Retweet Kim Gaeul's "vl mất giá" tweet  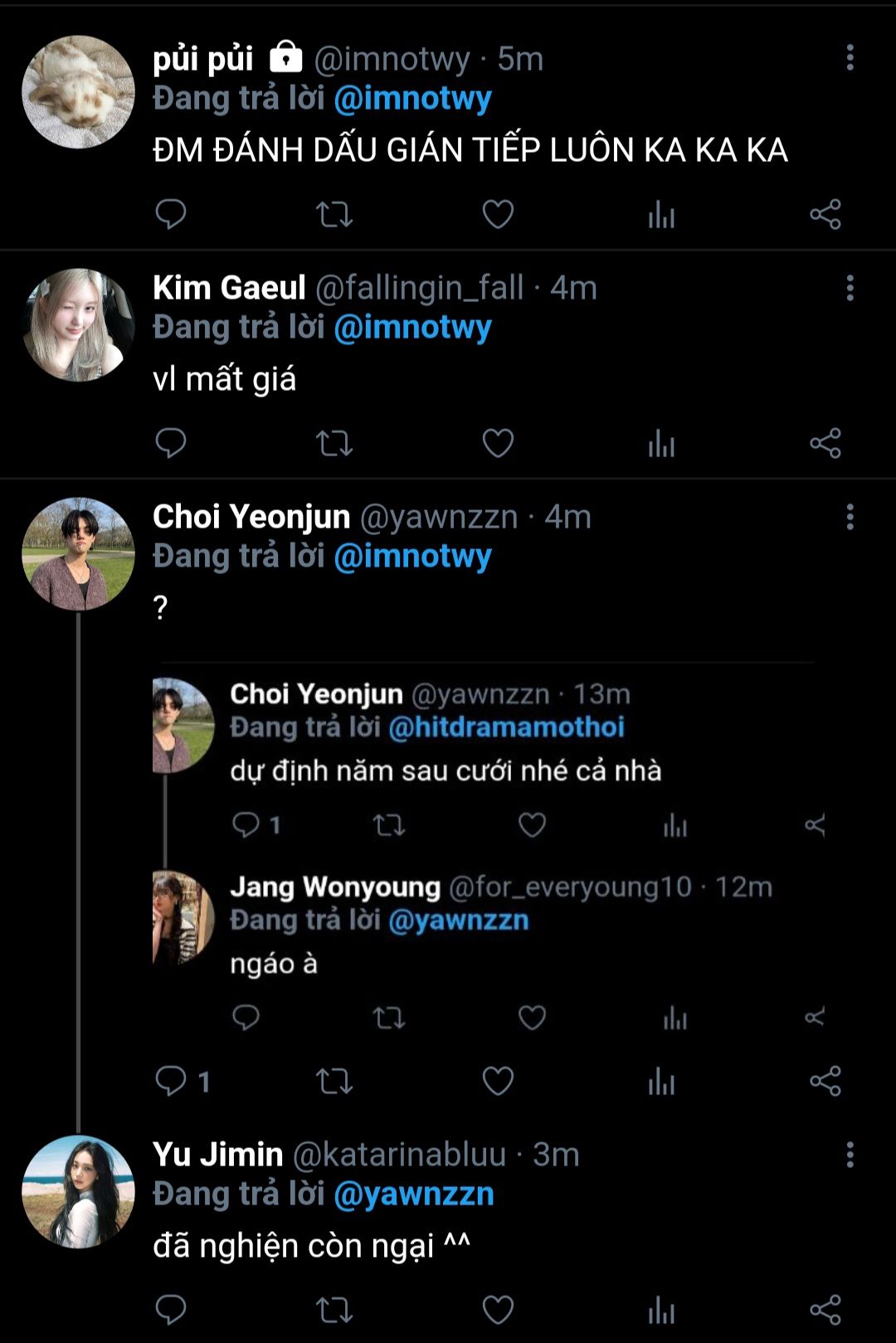point(334,443)
